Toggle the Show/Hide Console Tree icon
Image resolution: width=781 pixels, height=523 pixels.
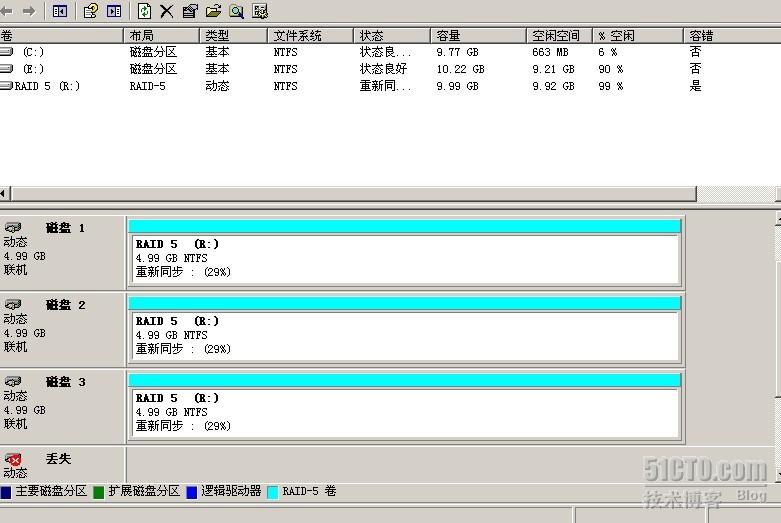pos(60,11)
